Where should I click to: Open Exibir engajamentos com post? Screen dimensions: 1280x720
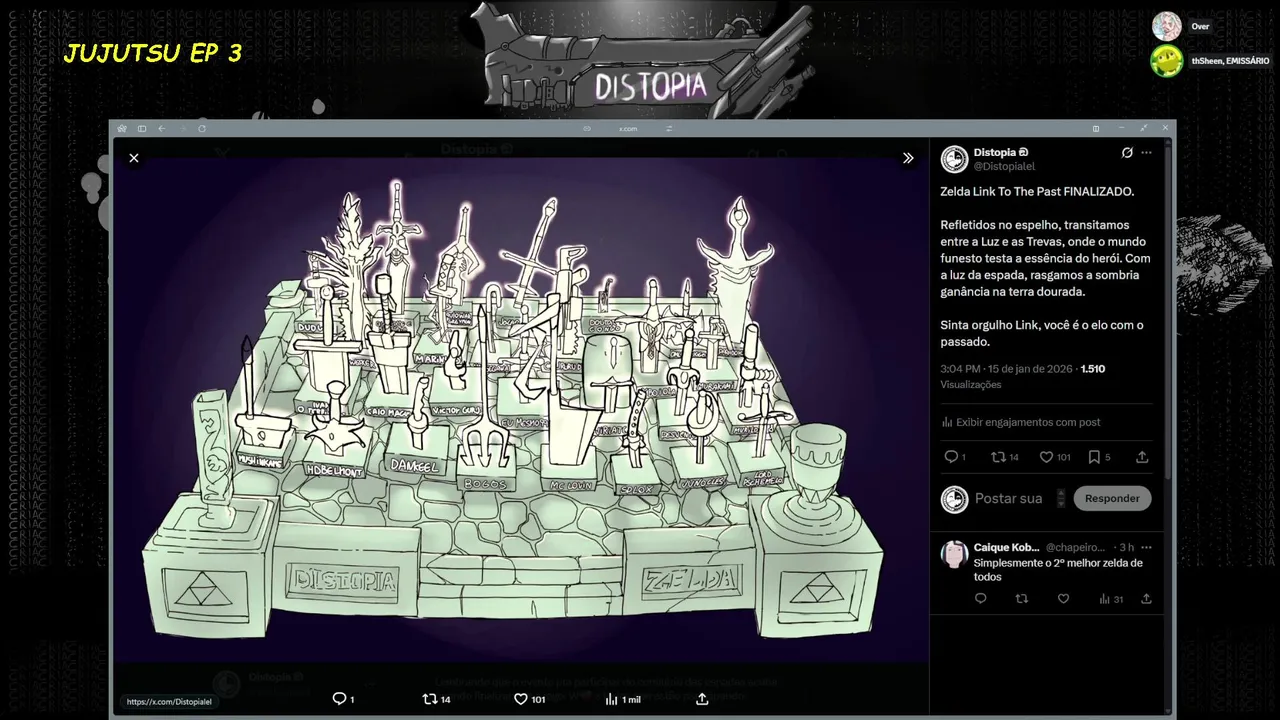[x=1020, y=422]
